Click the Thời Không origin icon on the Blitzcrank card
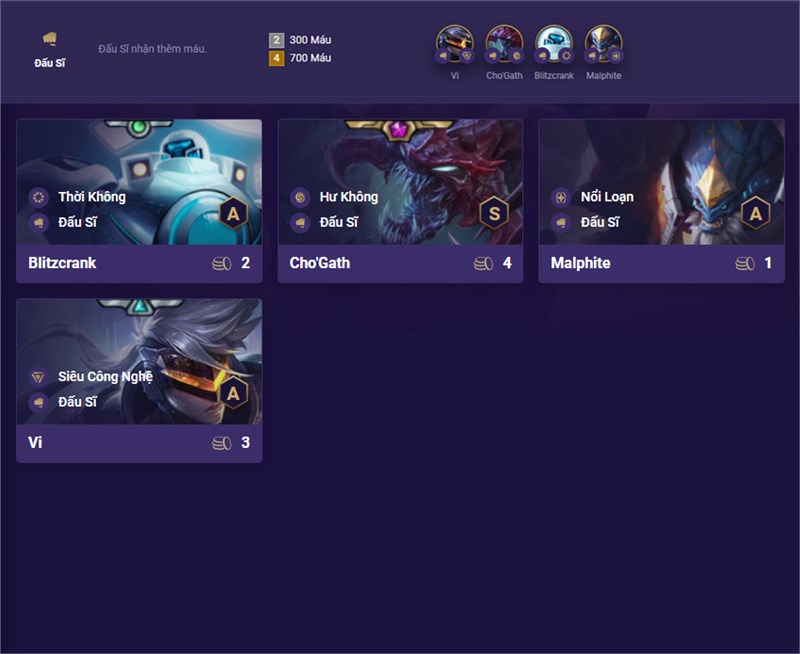The width and height of the screenshot is (800, 654). [38, 197]
